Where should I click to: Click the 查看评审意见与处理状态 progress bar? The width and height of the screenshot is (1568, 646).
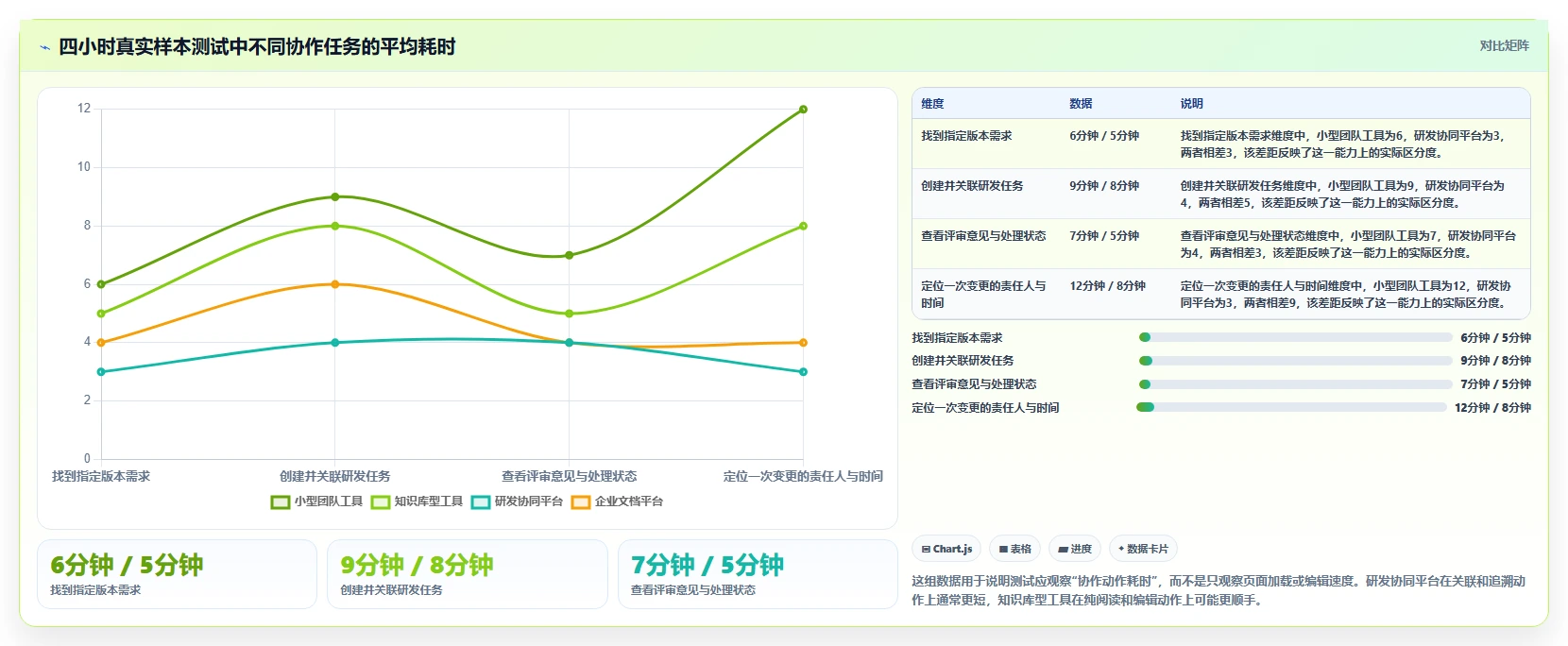point(1295,384)
